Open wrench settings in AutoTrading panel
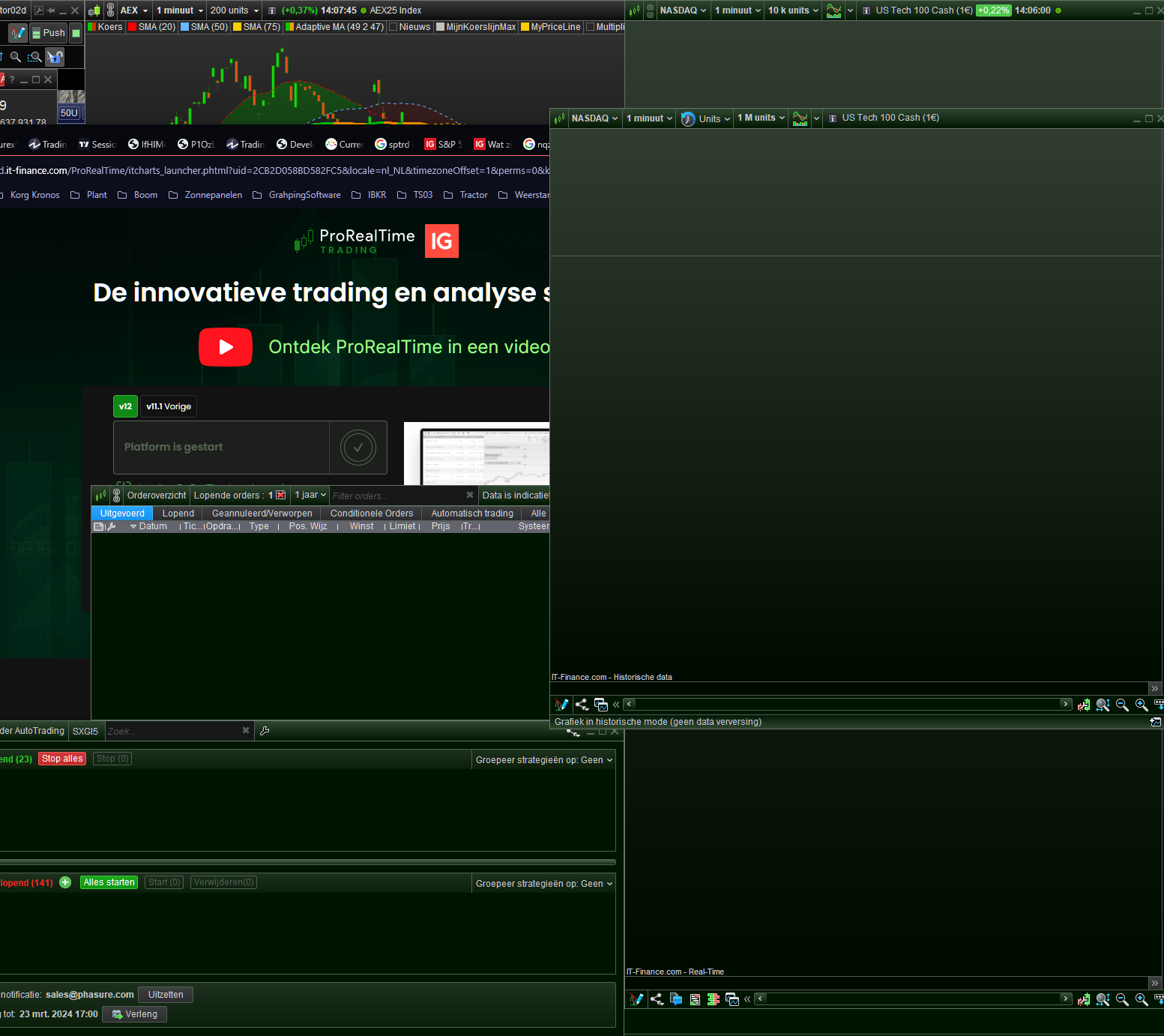The width and height of the screenshot is (1164, 1036). tap(265, 731)
